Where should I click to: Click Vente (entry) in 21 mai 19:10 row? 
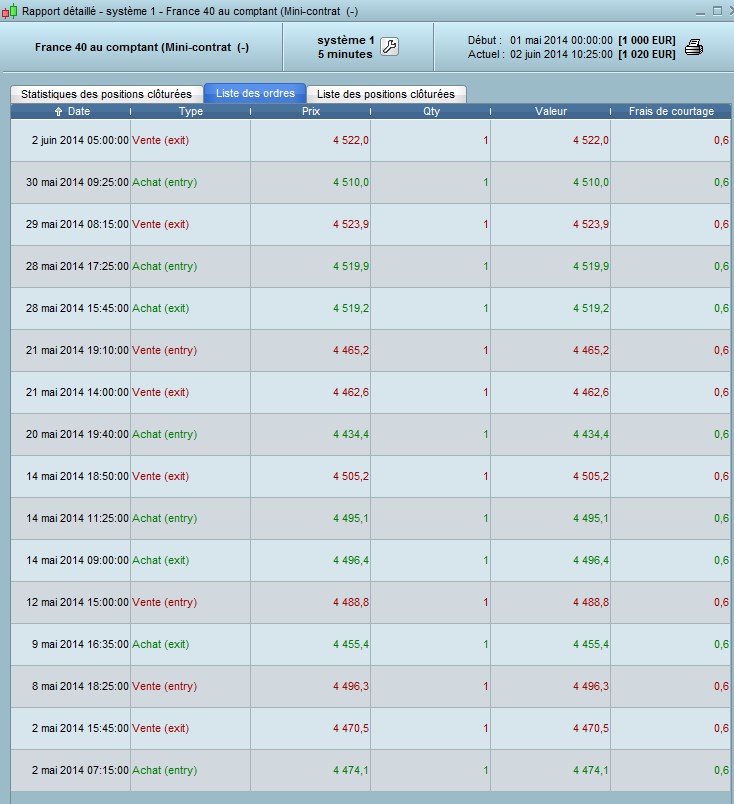(165, 350)
